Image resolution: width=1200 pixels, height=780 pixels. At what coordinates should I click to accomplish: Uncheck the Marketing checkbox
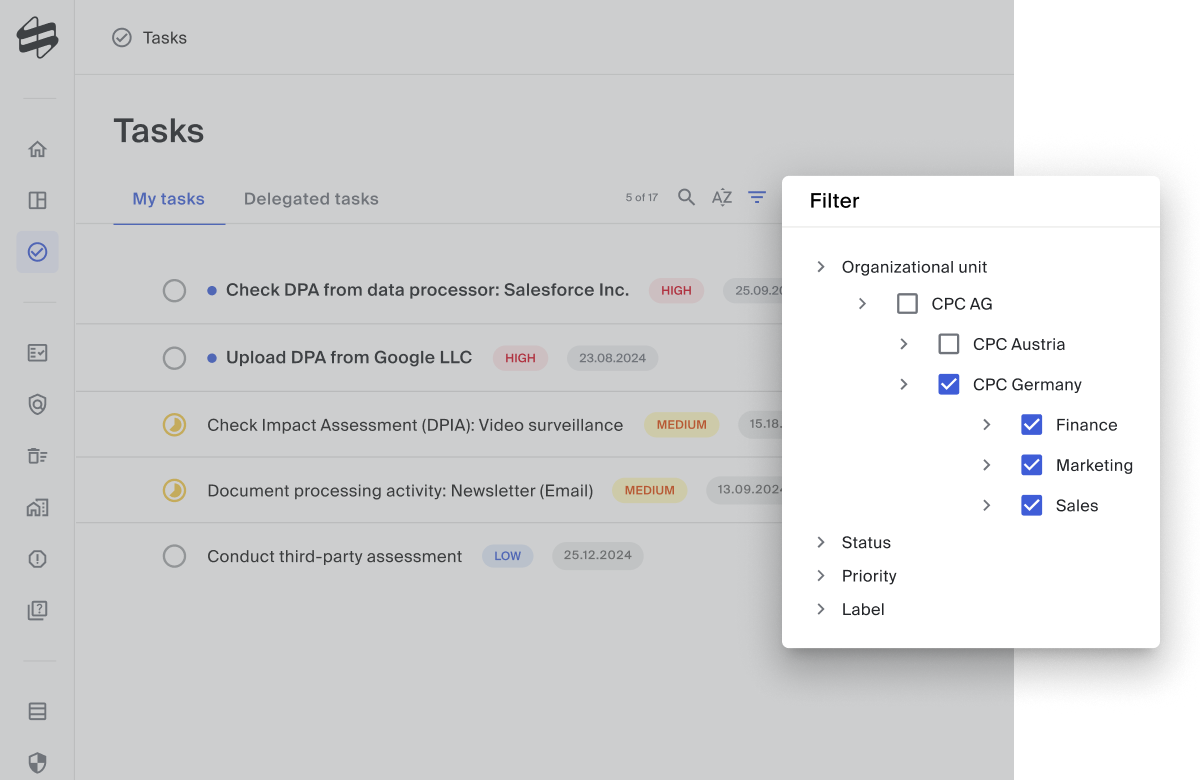[1031, 465]
